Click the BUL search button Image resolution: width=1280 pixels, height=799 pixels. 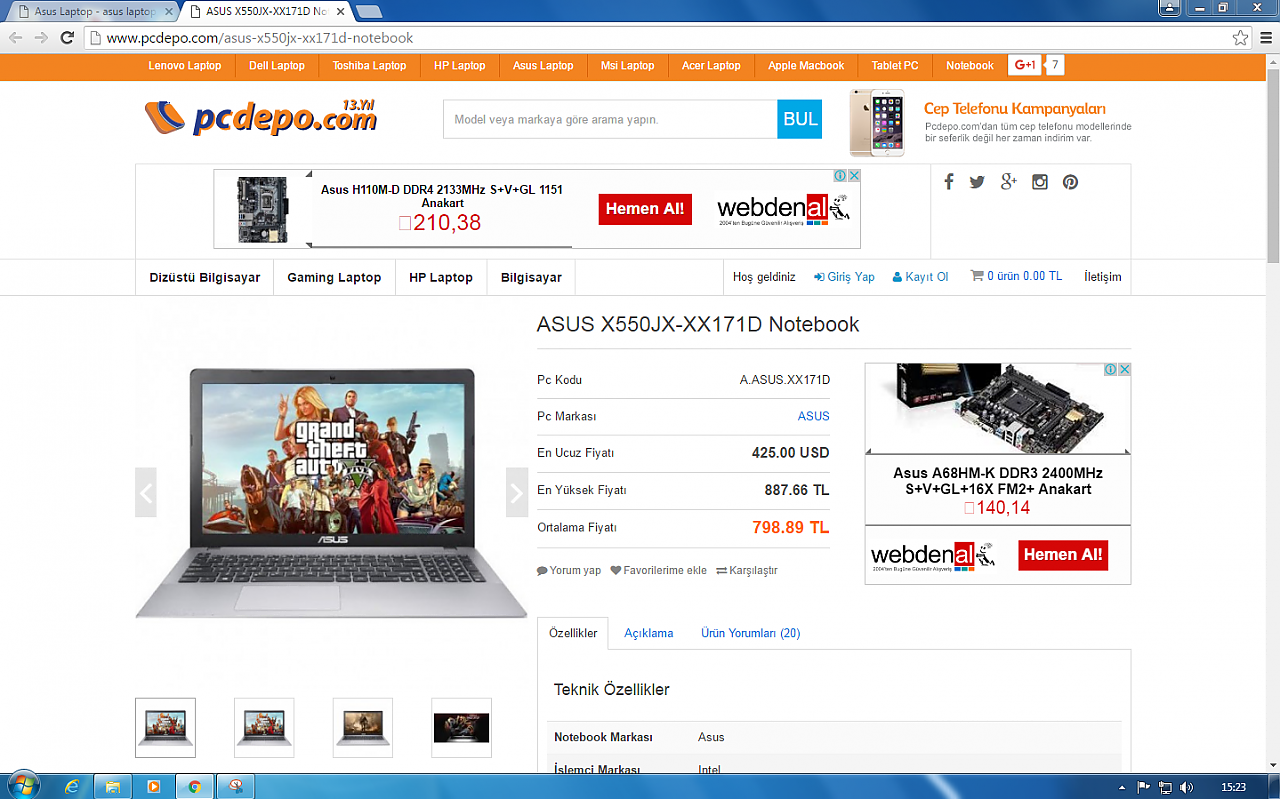point(800,119)
